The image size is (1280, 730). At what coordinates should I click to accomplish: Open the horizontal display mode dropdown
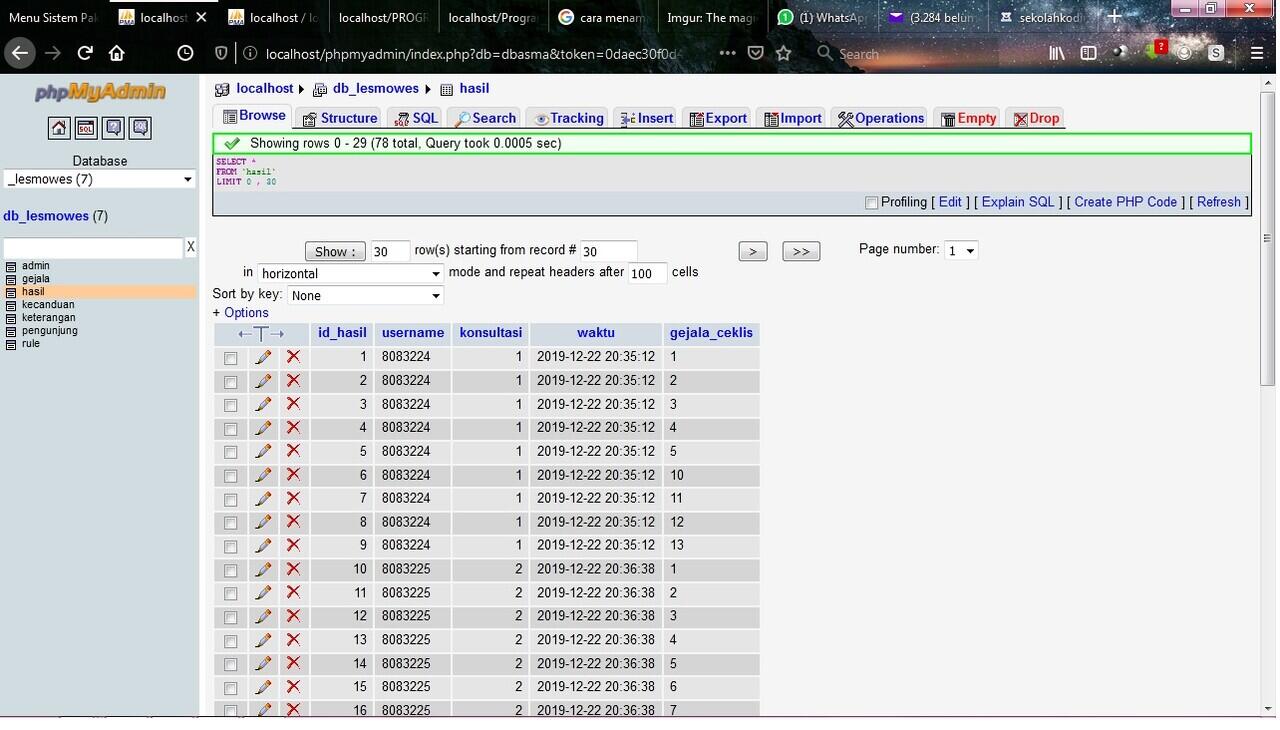350,274
